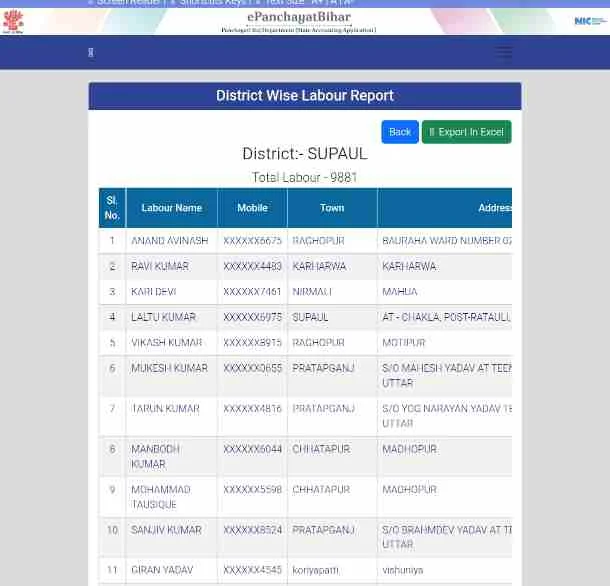Click the ePanchayatBihar title banner
610x586 pixels.
pos(298,22)
